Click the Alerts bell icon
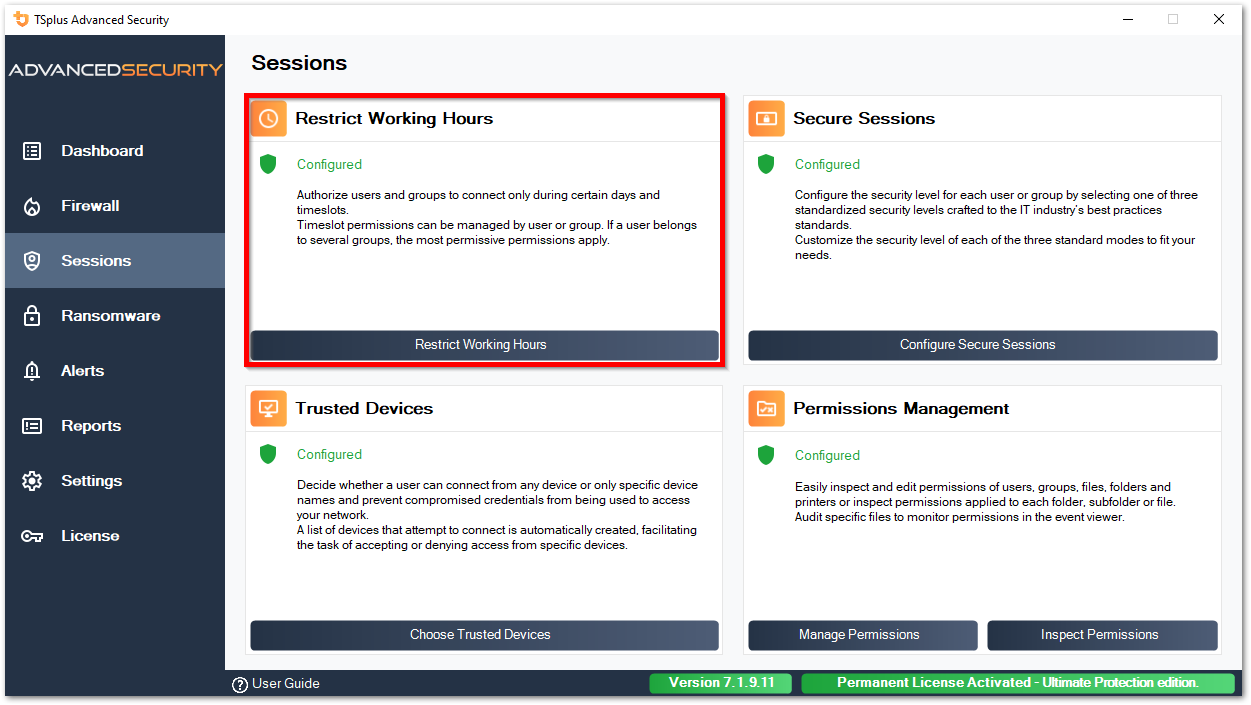 click(32, 371)
